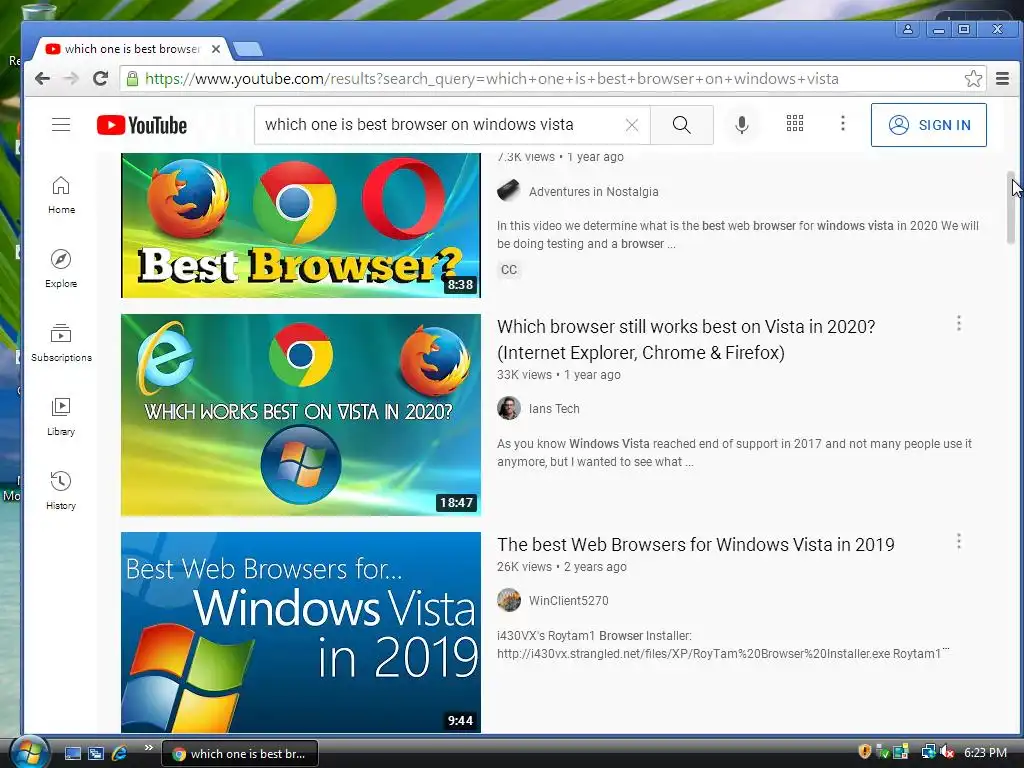Open a new Chrome tab
Screen dimensions: 1024x768
point(248,49)
